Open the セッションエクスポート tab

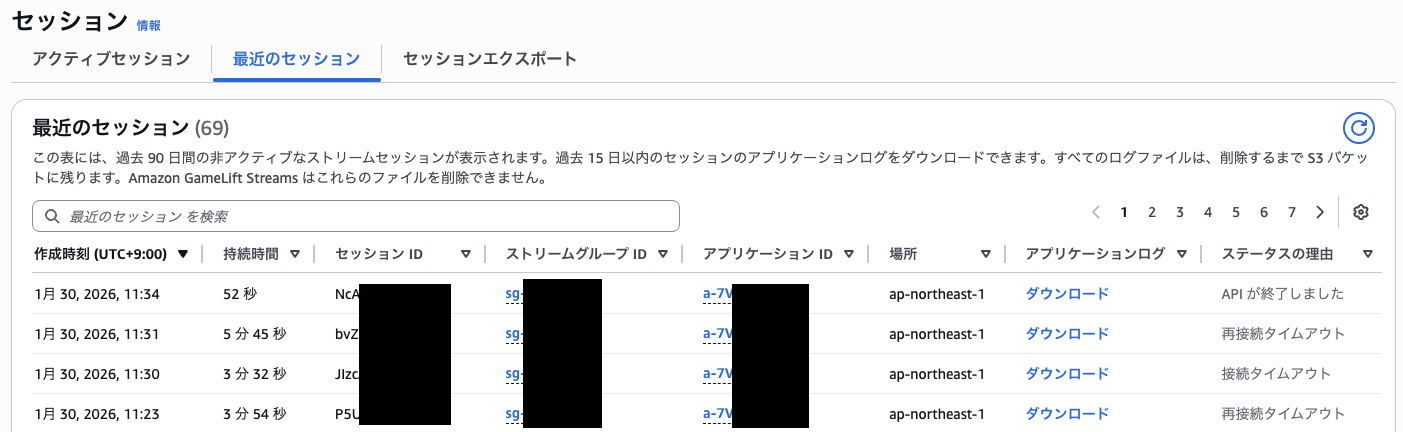(x=490, y=59)
